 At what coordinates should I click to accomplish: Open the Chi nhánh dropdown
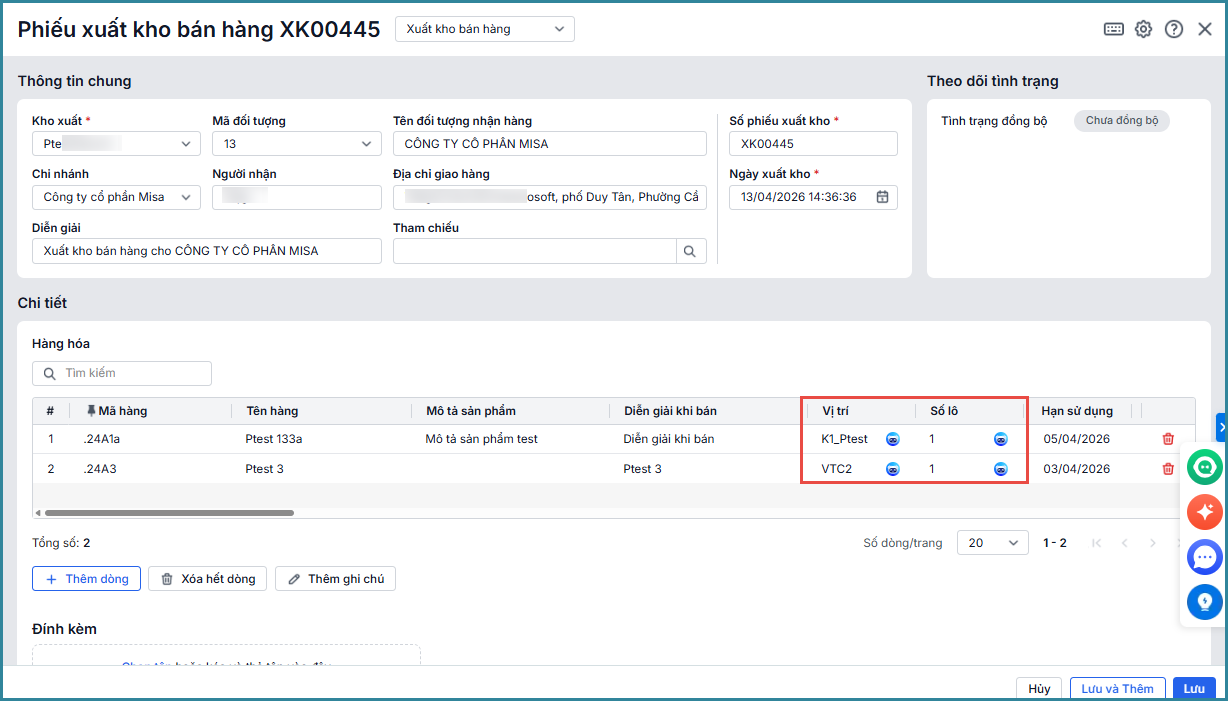[186, 197]
